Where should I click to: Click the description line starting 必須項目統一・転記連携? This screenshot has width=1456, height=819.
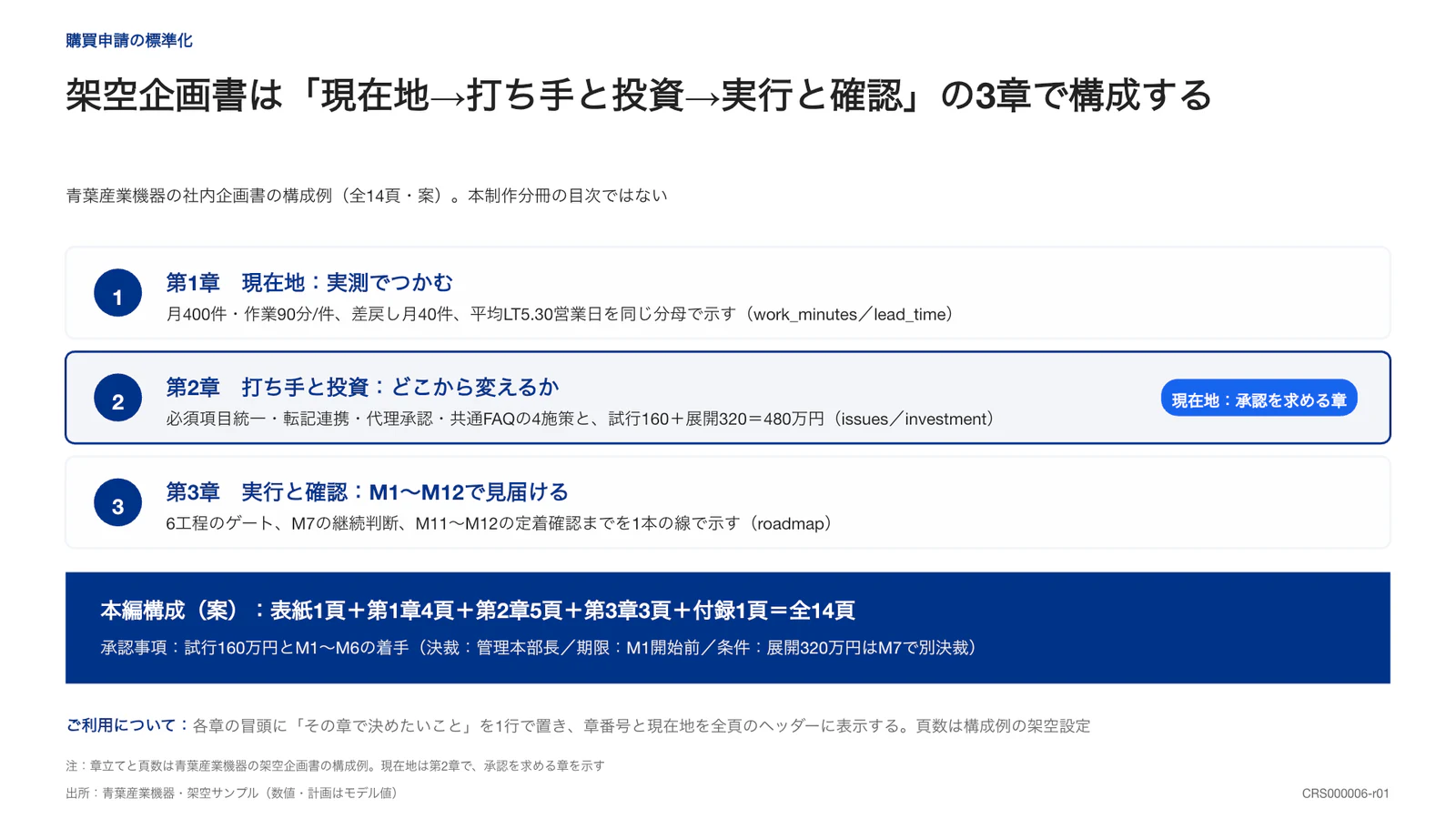coord(580,420)
